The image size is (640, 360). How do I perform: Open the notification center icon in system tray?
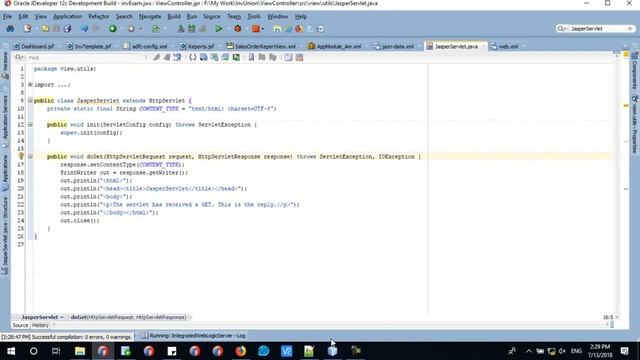coord(624,351)
